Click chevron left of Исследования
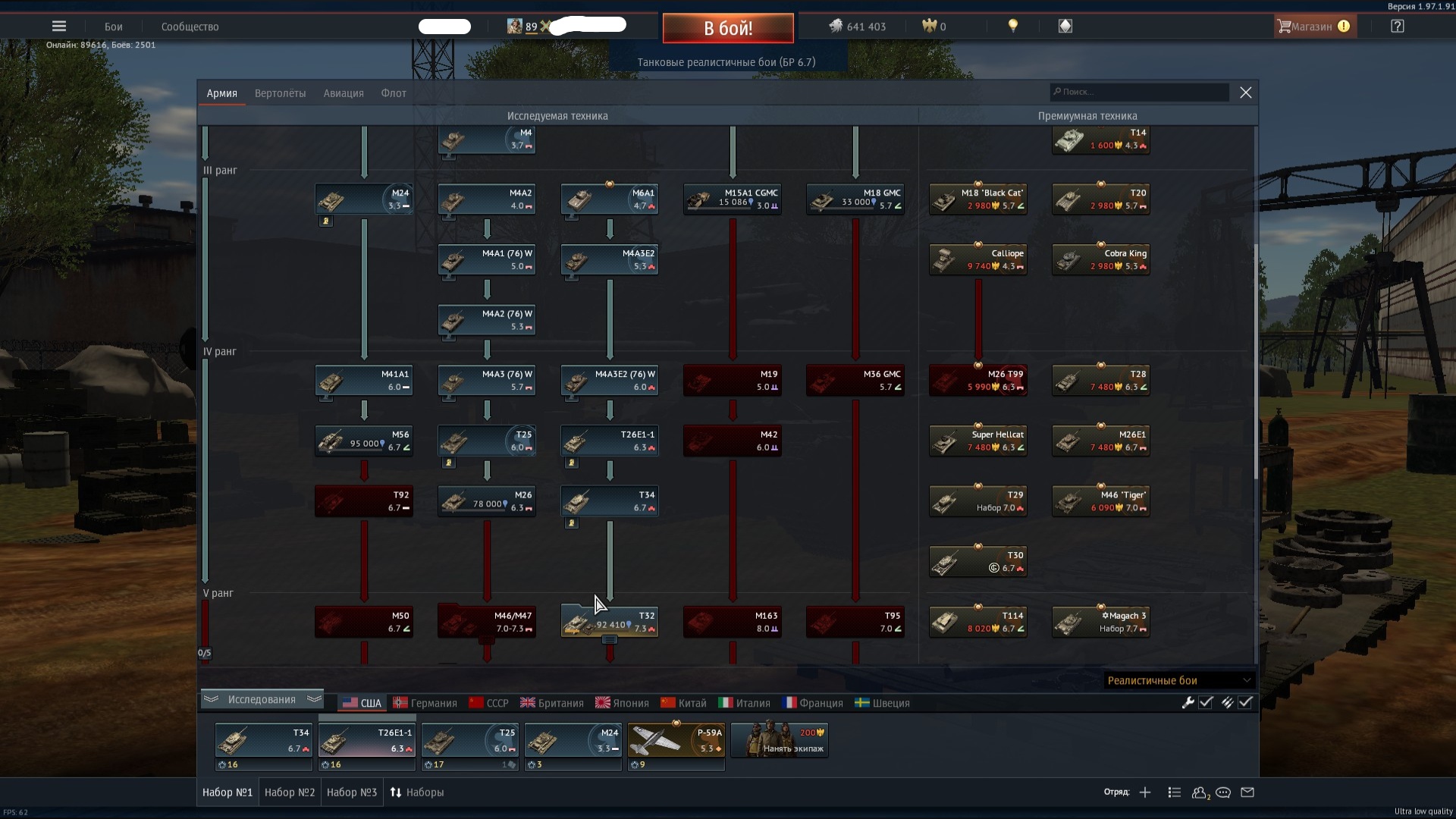1456x819 pixels. point(211,699)
